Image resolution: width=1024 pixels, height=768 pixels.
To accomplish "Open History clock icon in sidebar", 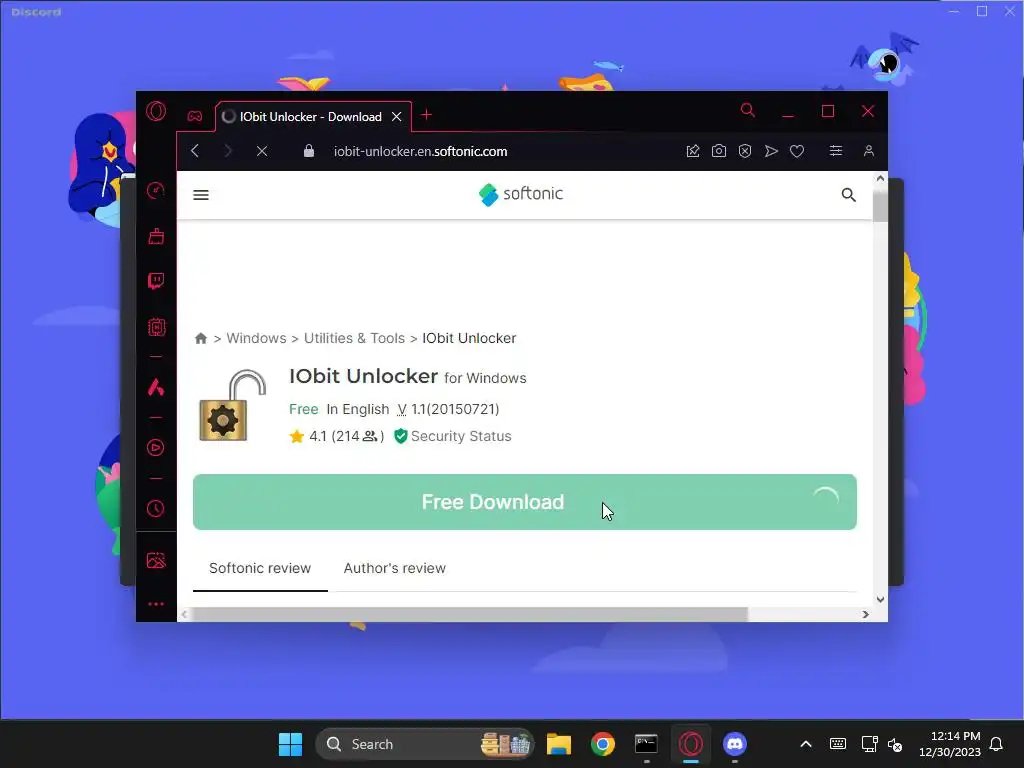I will [x=155, y=508].
